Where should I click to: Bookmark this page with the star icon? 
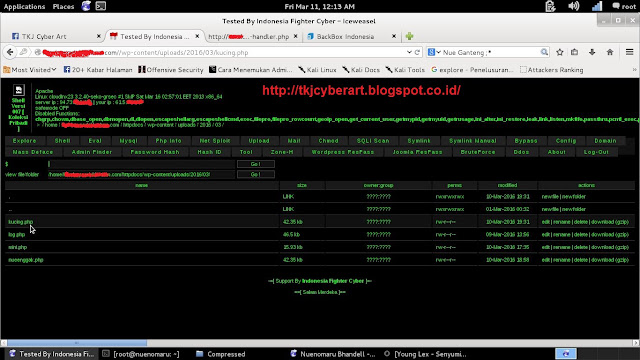pyautogui.click(x=560, y=52)
